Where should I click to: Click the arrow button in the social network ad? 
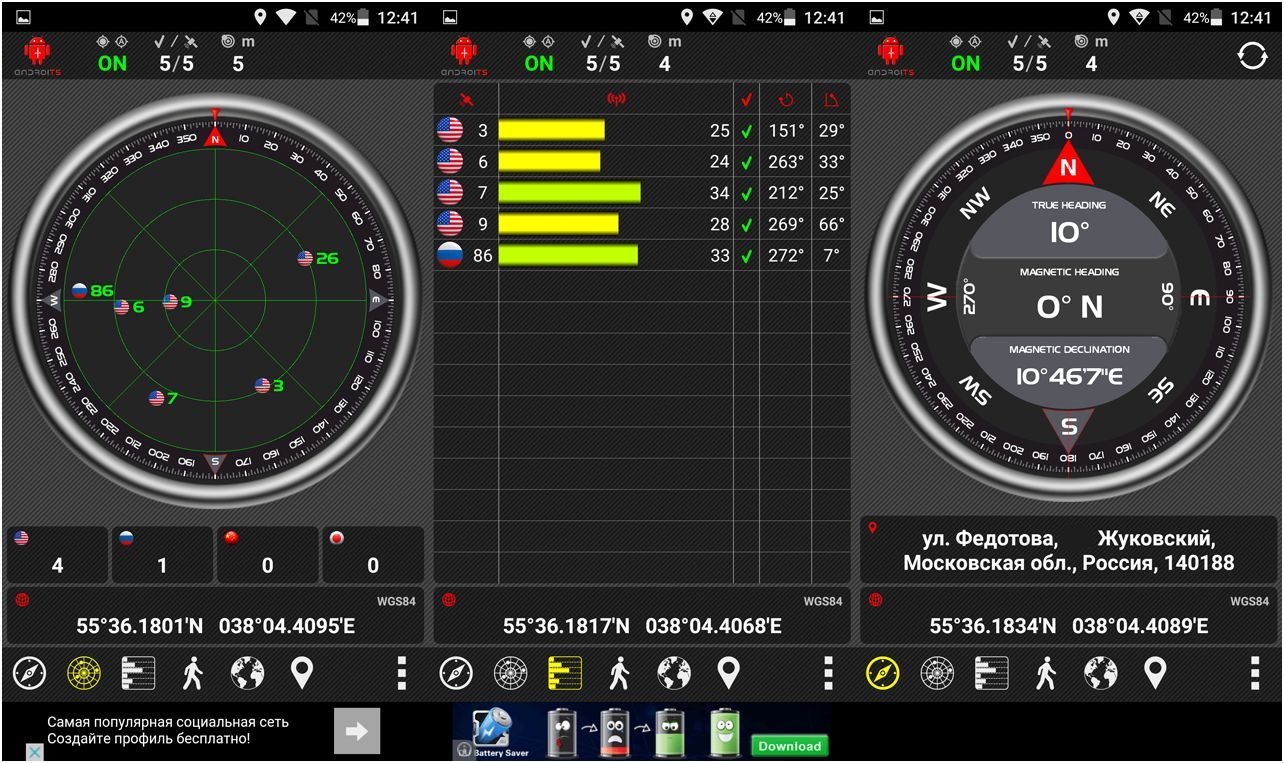357,731
